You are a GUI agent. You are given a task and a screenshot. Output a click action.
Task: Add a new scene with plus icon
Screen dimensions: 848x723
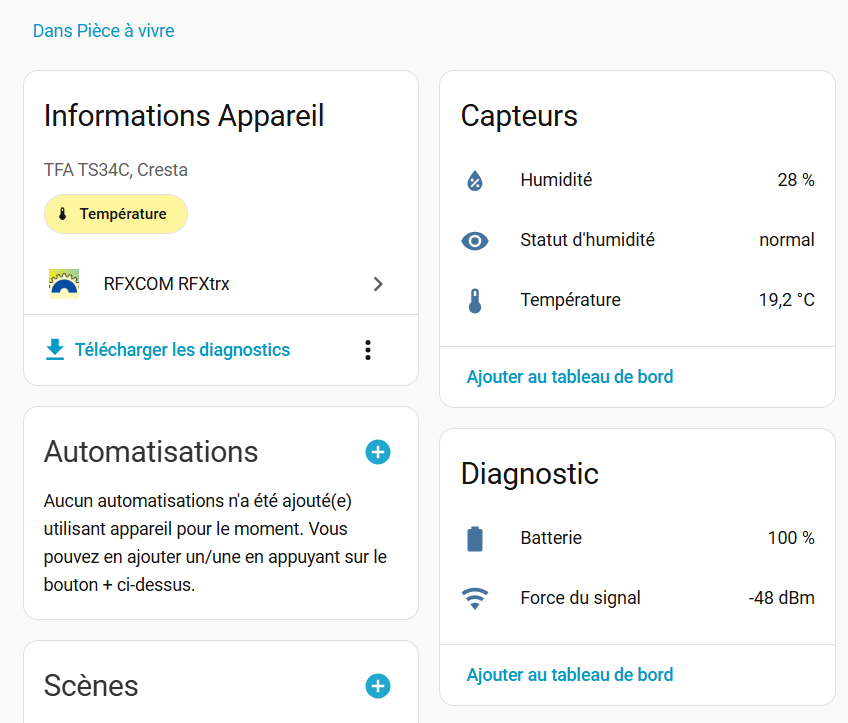pos(378,686)
